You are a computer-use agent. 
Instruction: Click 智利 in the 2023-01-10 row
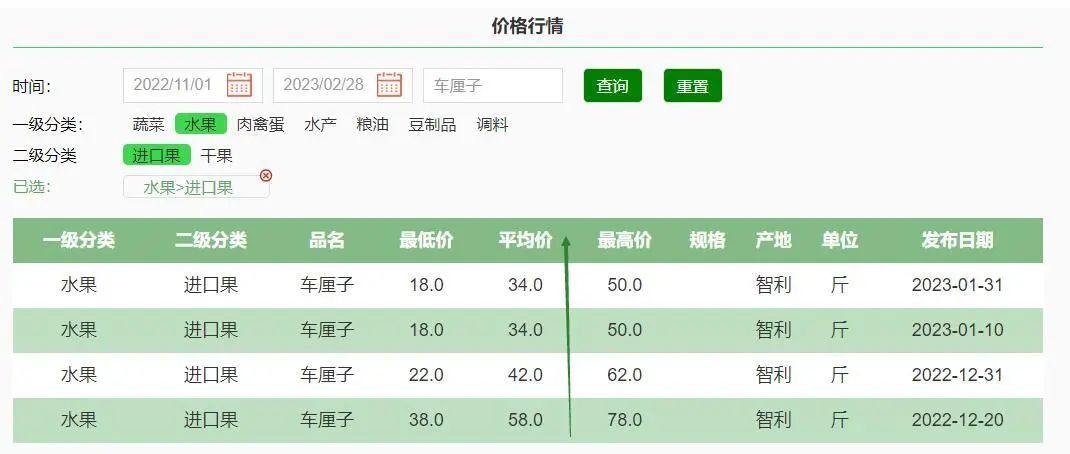click(x=773, y=330)
